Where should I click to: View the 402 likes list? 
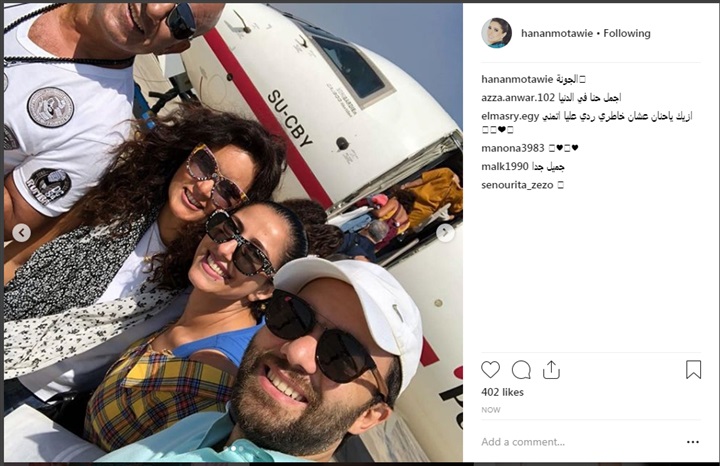pyautogui.click(x=502, y=392)
